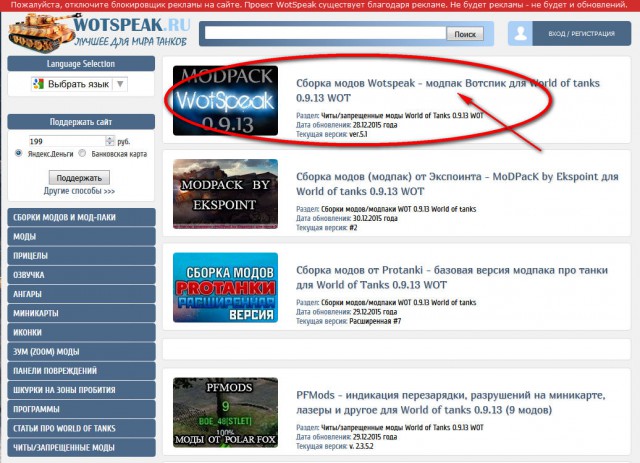
Task: Open the ПРОГРАММЫ menu section
Action: [x=81, y=409]
